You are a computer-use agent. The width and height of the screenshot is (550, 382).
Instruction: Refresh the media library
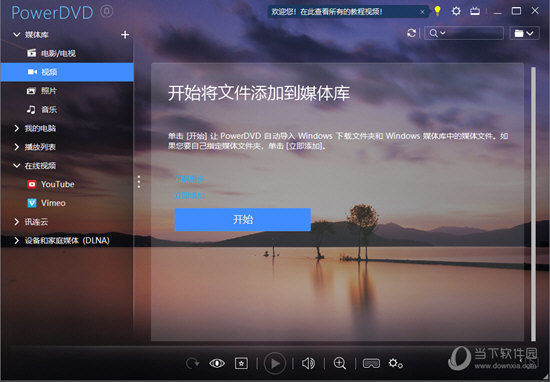click(411, 33)
